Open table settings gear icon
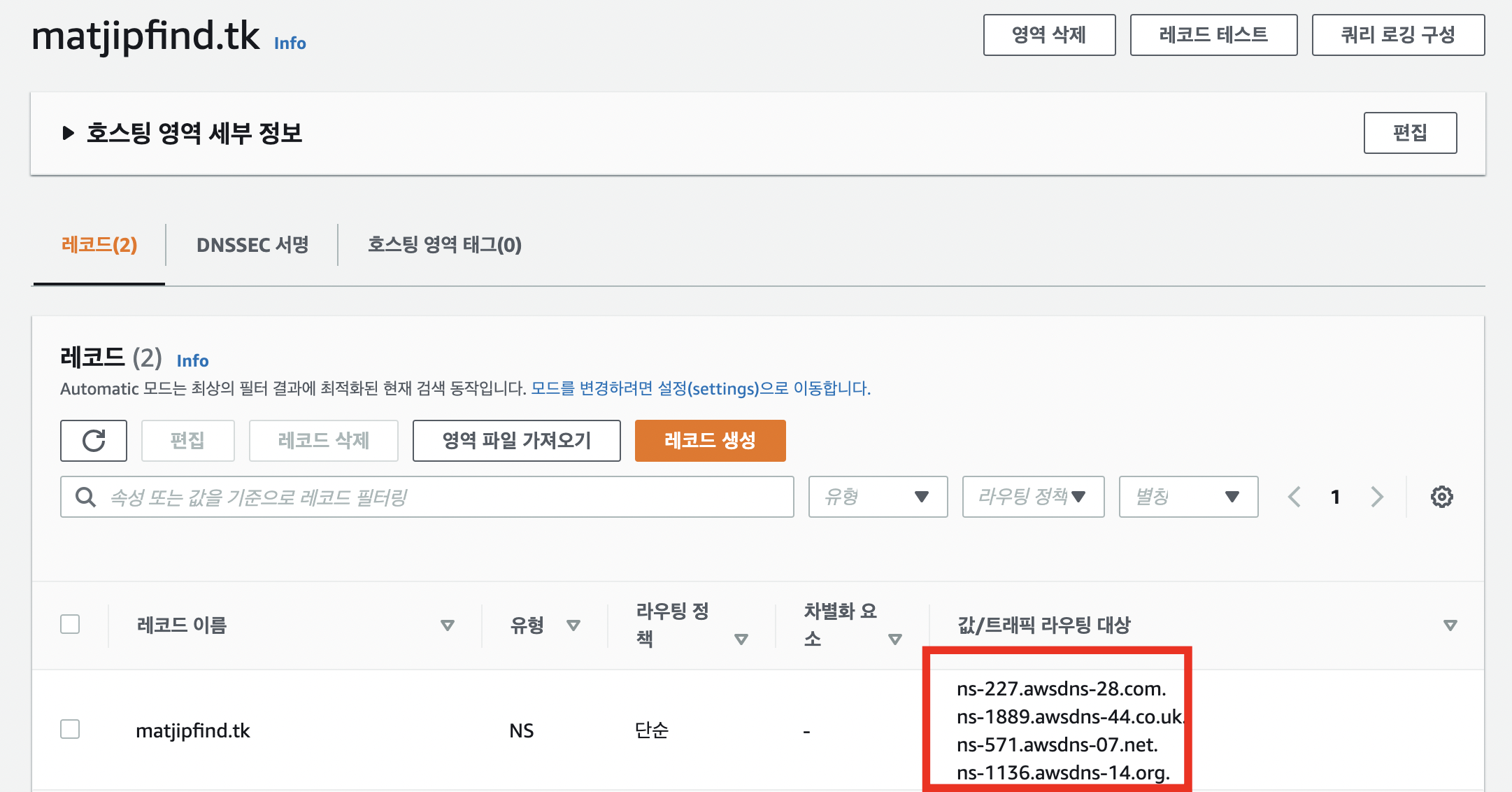The image size is (1512, 792). pyautogui.click(x=1441, y=497)
